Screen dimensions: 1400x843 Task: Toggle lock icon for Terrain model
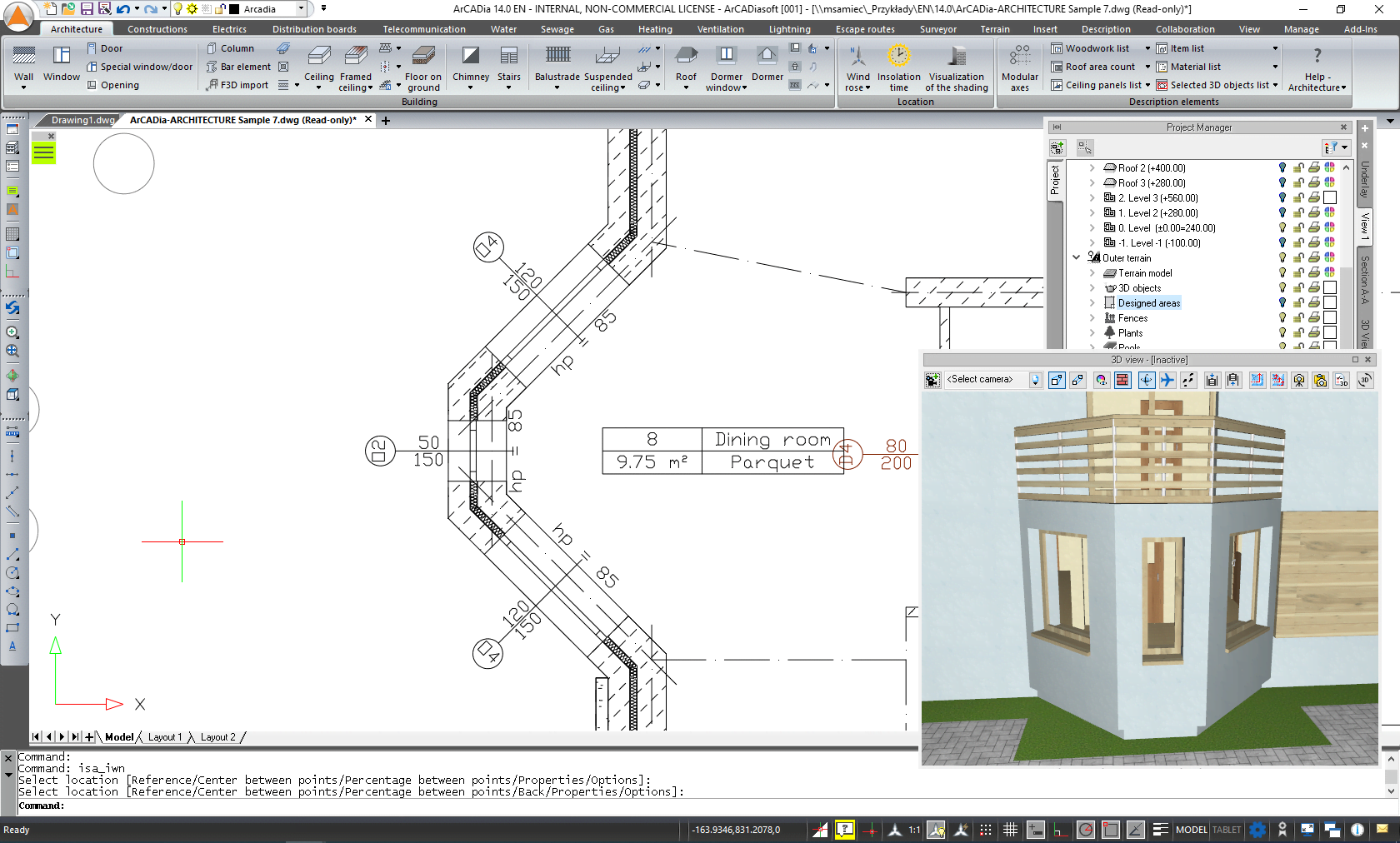(x=1298, y=272)
